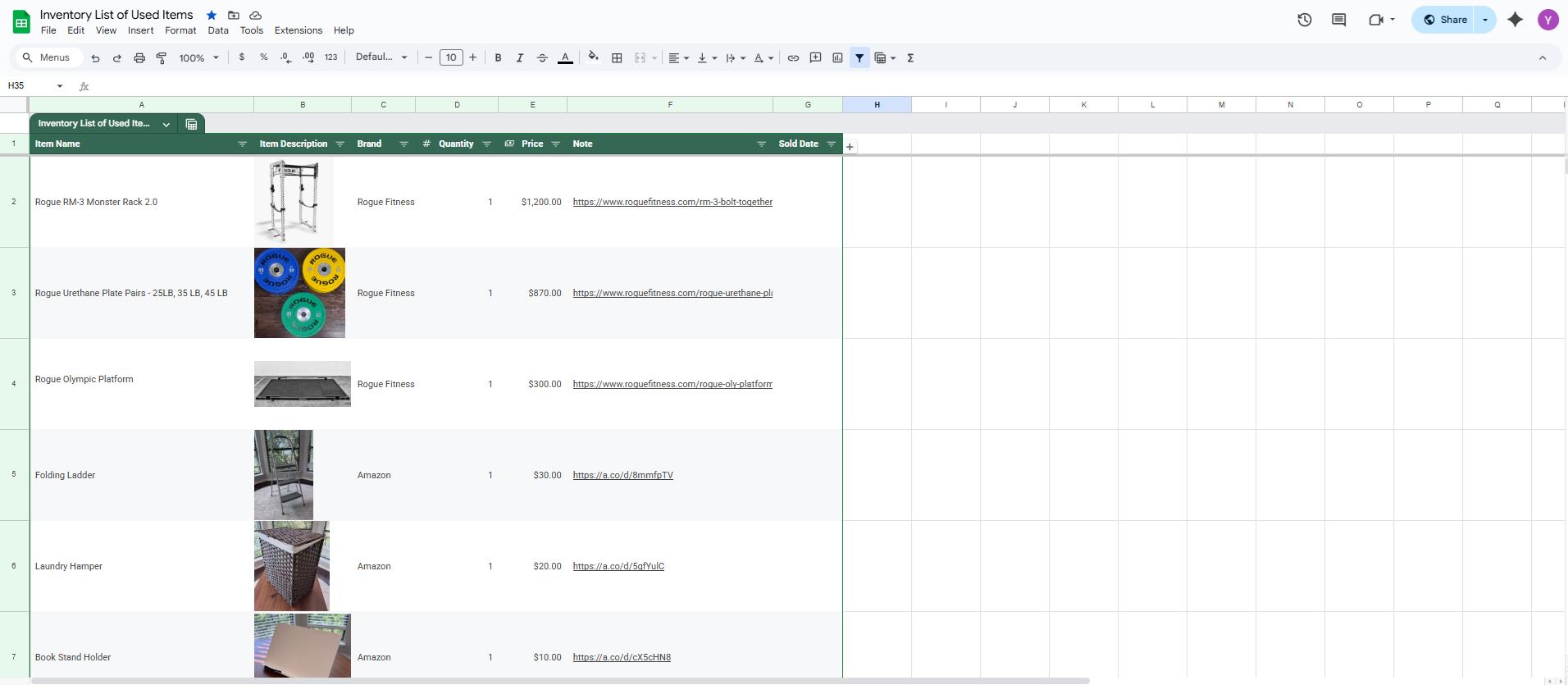Screen dimensions: 1568x685
Task: Toggle strikethrough formatting
Action: tap(542, 57)
